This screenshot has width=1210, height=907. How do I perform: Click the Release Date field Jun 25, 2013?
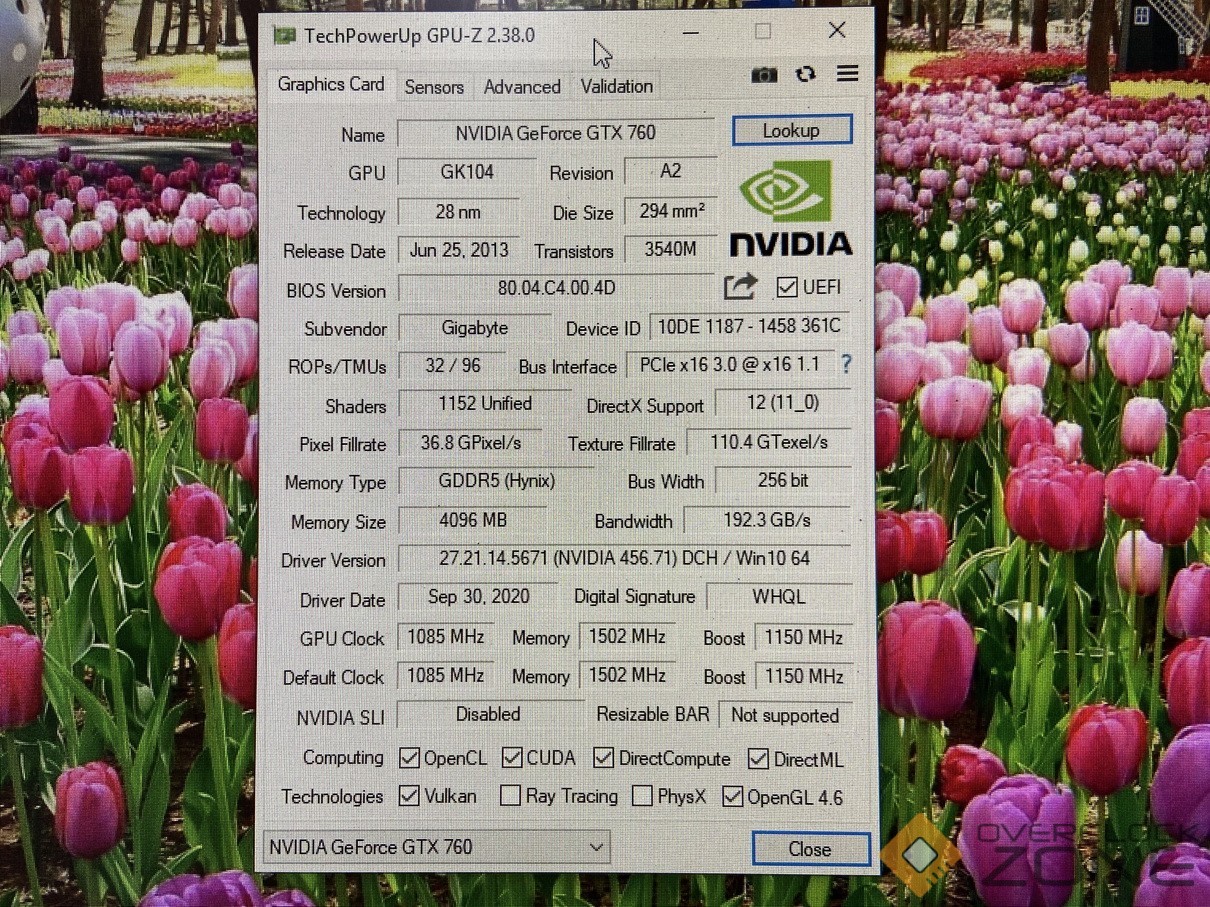click(459, 250)
